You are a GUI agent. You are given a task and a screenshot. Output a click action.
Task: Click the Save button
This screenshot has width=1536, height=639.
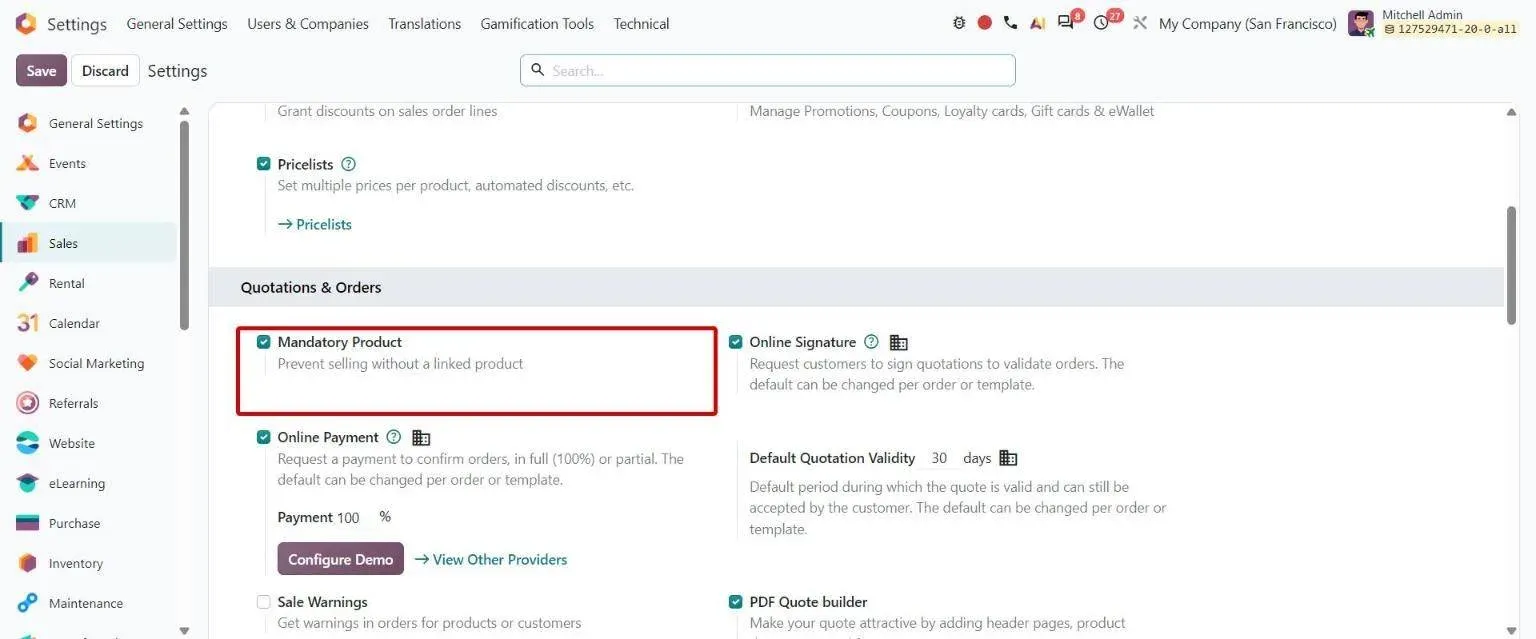(41, 70)
